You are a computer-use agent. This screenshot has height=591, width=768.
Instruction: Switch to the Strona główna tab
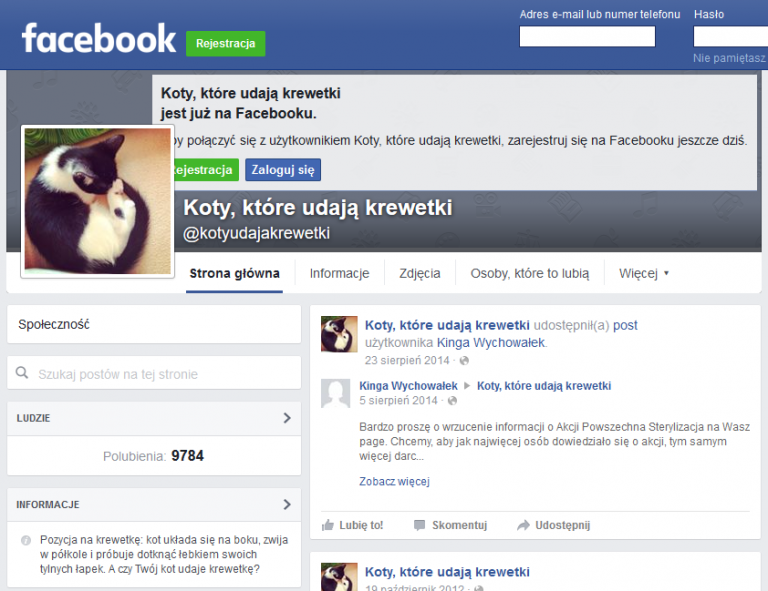click(234, 273)
